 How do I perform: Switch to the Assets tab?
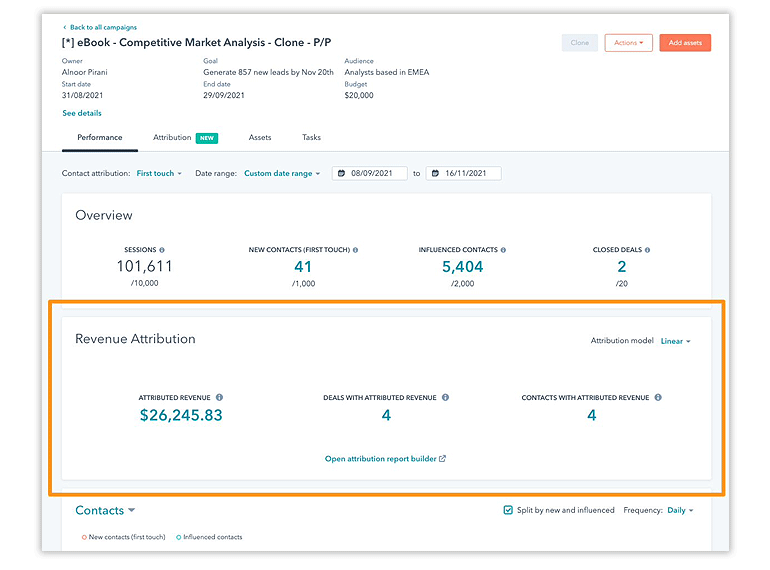(260, 137)
